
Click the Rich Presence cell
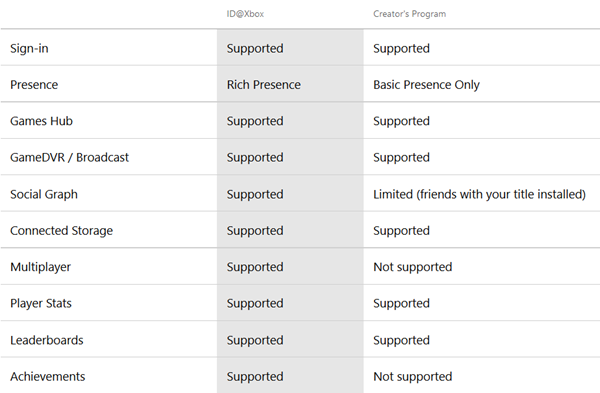tap(264, 85)
